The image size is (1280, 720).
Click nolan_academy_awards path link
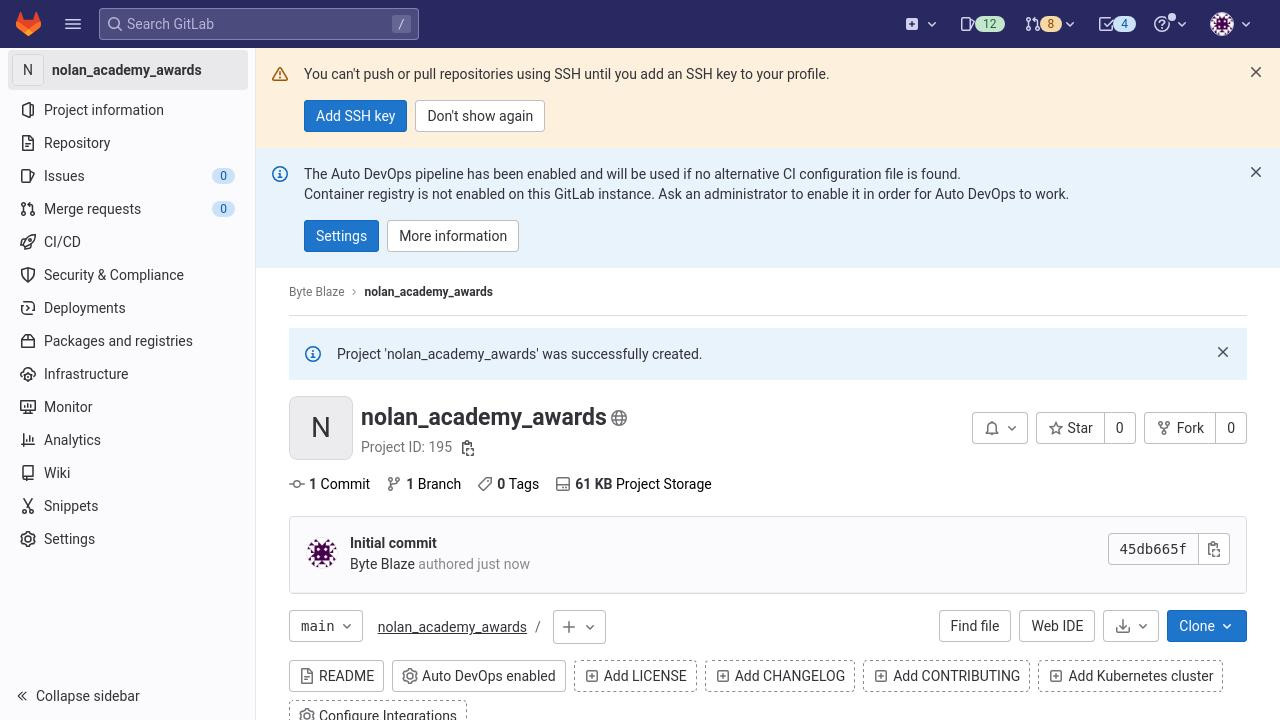click(452, 627)
